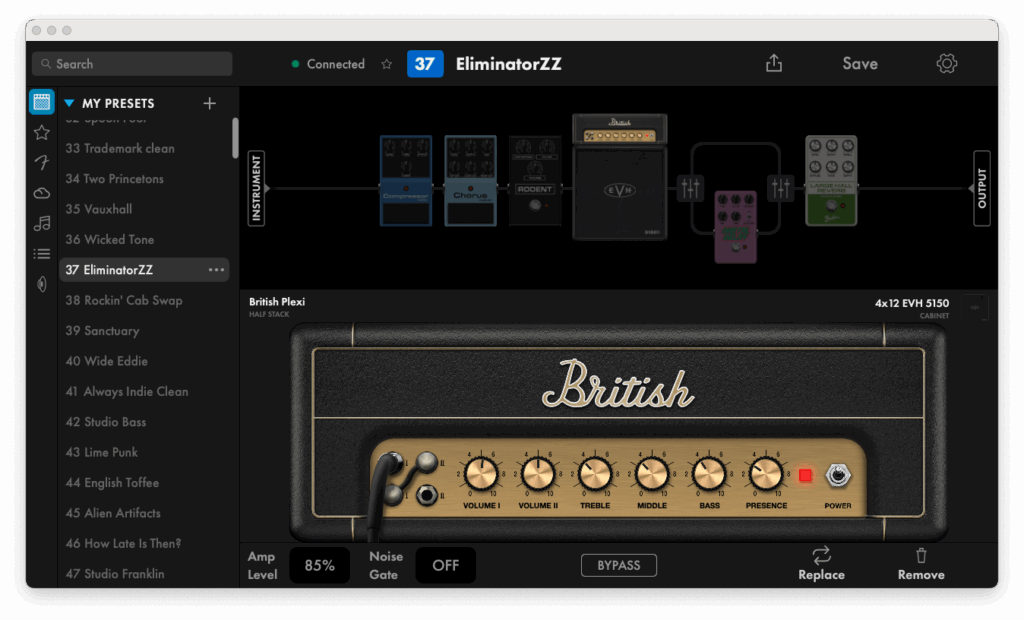Click the 4x12 EVH 5150 cabinet label

pyautogui.click(x=912, y=303)
